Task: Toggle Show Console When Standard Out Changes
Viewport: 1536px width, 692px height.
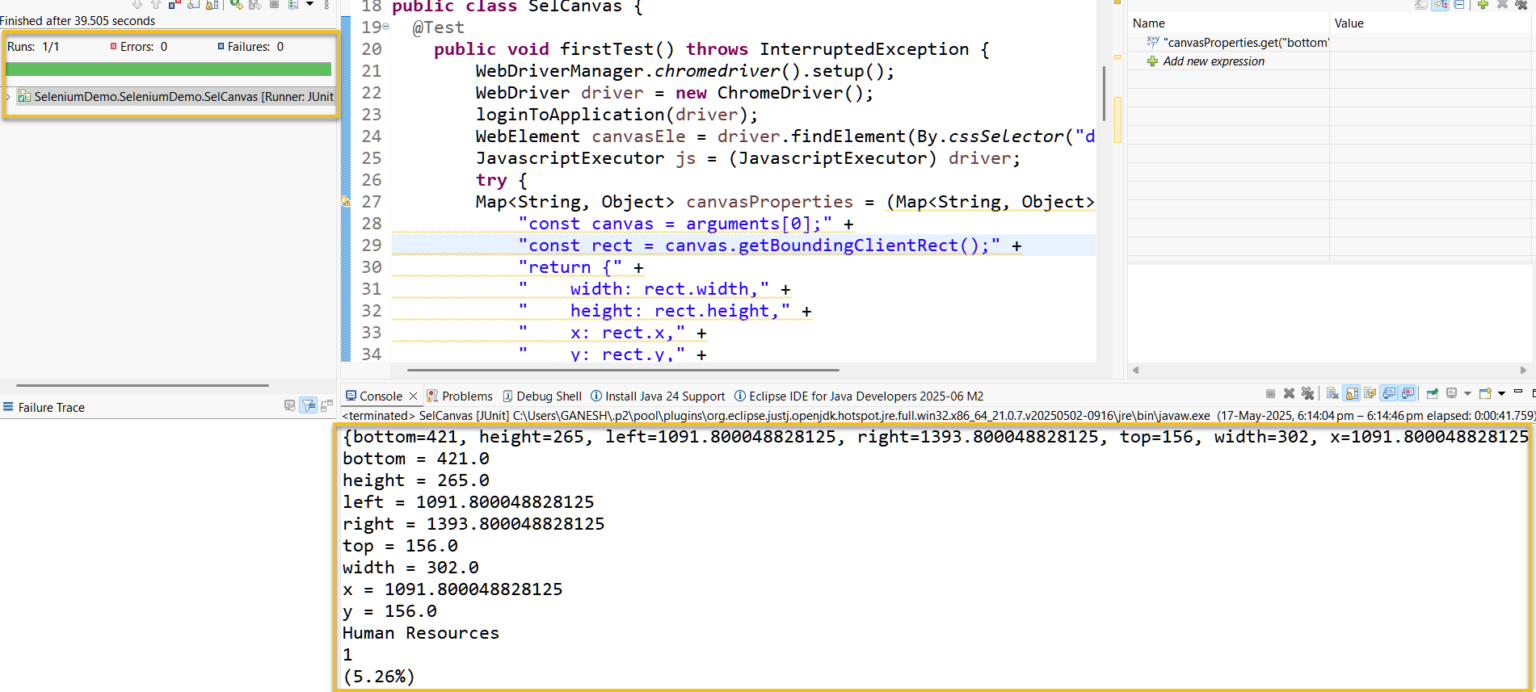Action: (1388, 392)
